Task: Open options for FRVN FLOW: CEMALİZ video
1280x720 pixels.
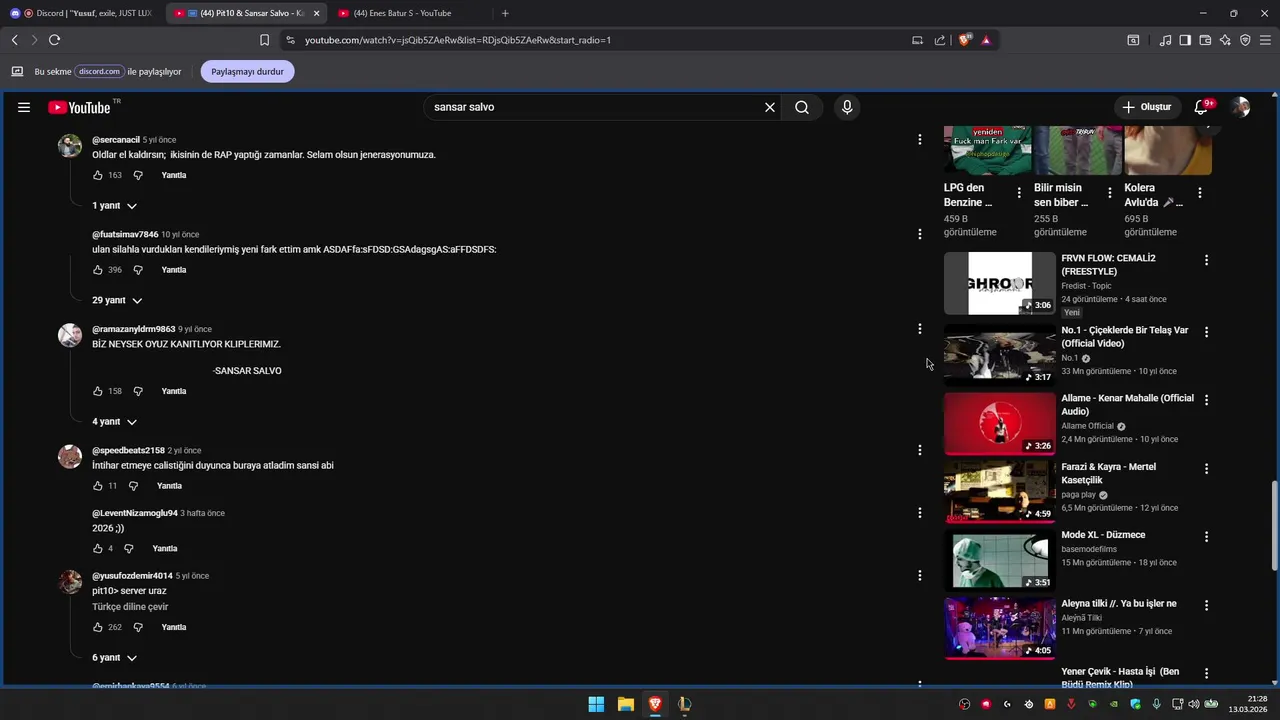Action: pos(1206,260)
